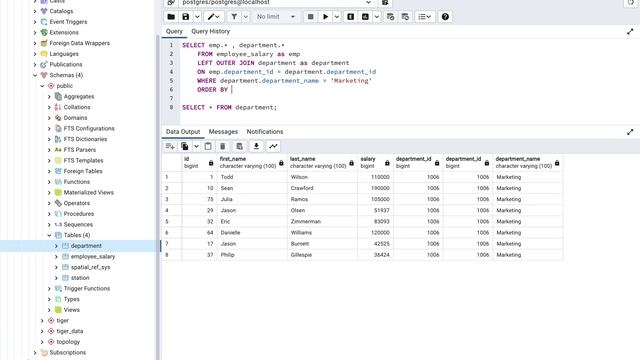Select the station table
The height and width of the screenshot is (360, 640).
(80, 278)
